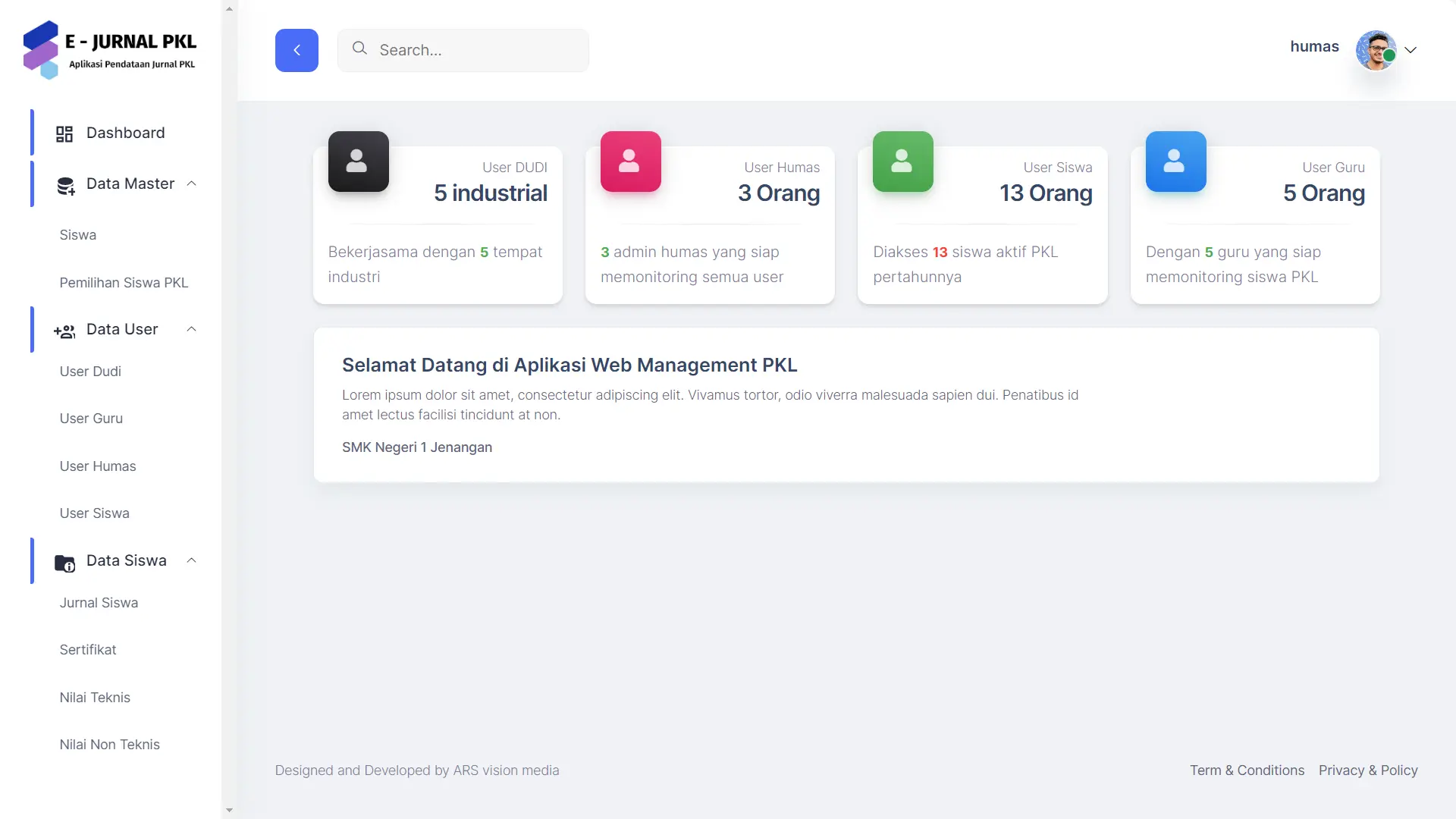
Task: Click the '3 Orang' Humas count
Action: 779,193
